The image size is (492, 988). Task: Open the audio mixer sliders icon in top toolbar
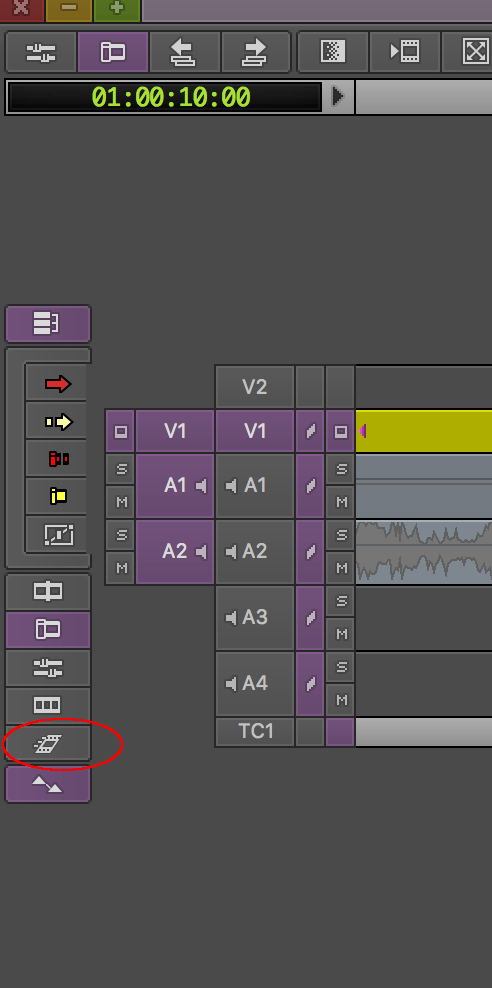pos(41,52)
